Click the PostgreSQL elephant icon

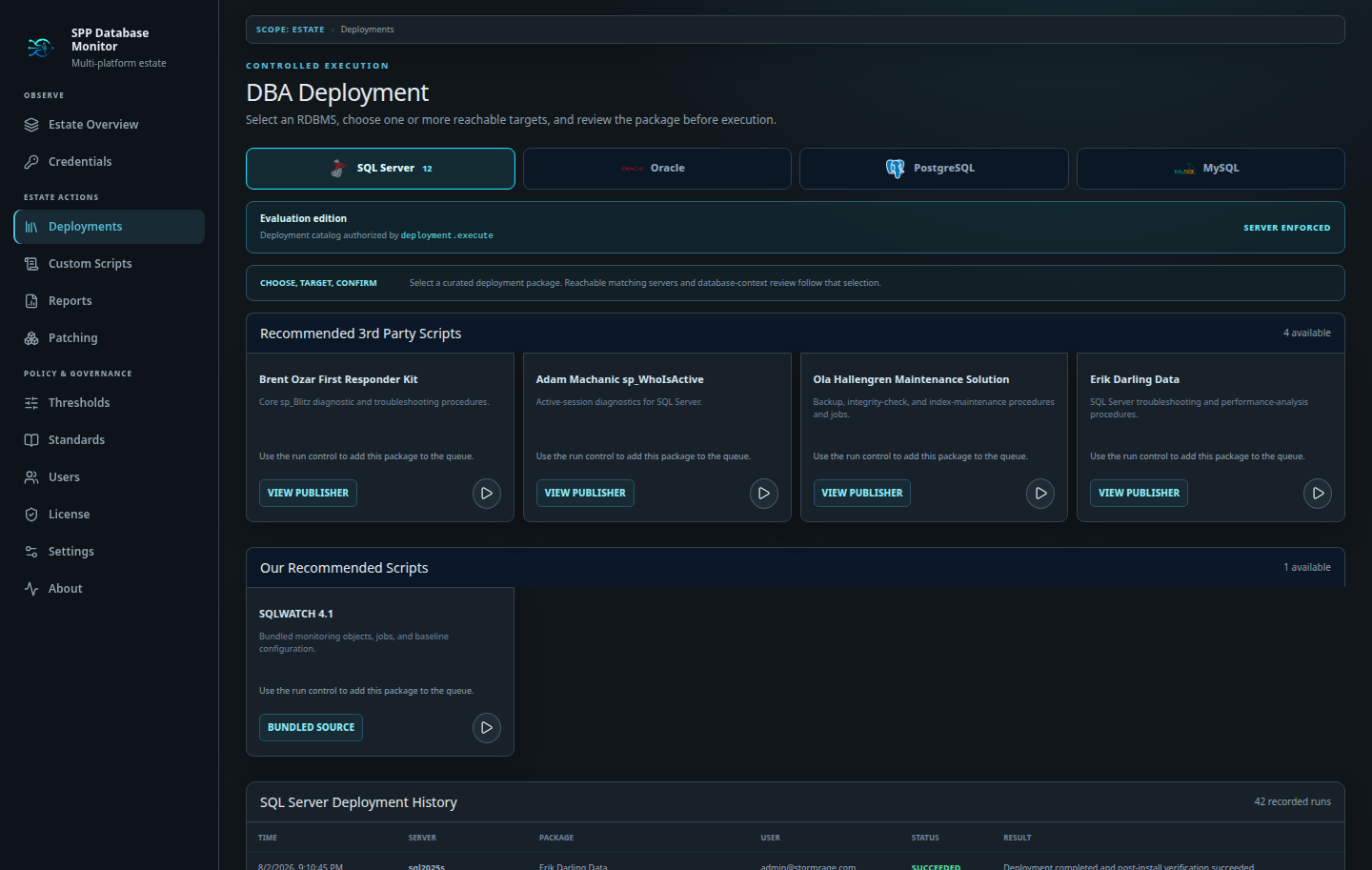(x=896, y=169)
